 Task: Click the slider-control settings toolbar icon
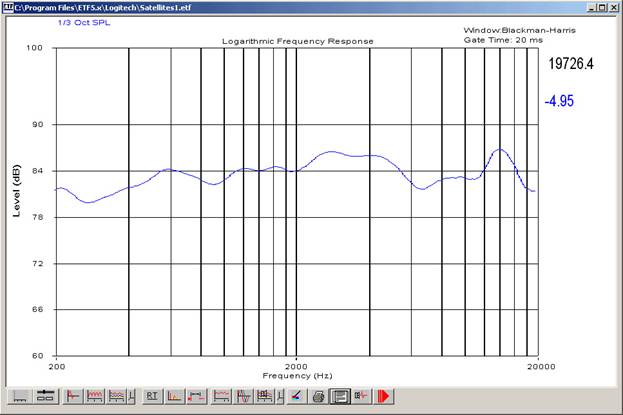click(45, 396)
